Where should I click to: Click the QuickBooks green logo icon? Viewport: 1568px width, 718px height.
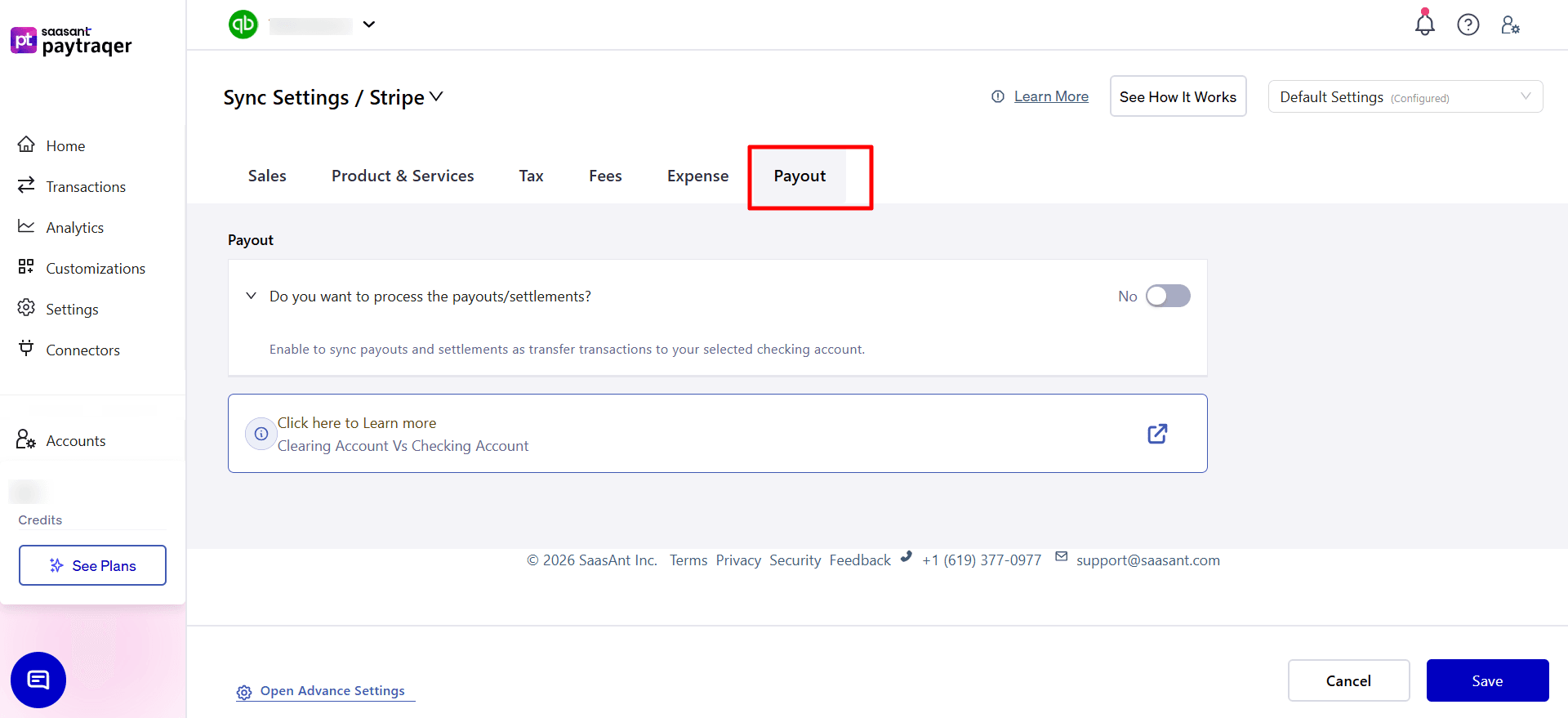coord(243,25)
